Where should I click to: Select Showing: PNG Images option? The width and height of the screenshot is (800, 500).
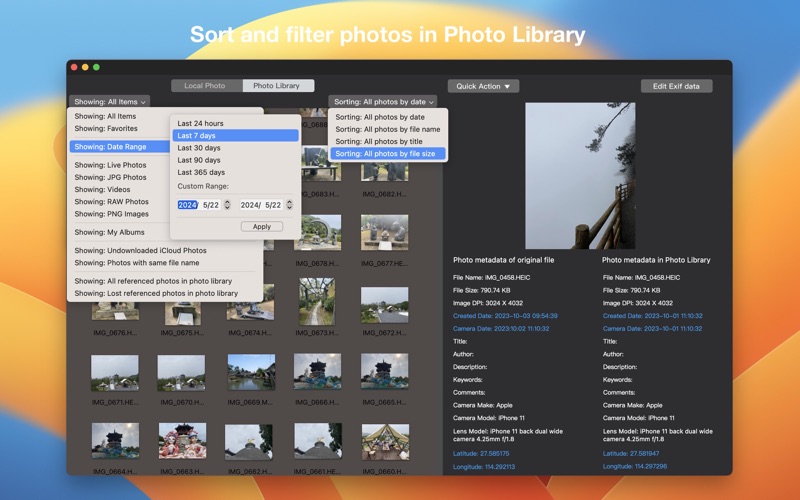point(111,214)
